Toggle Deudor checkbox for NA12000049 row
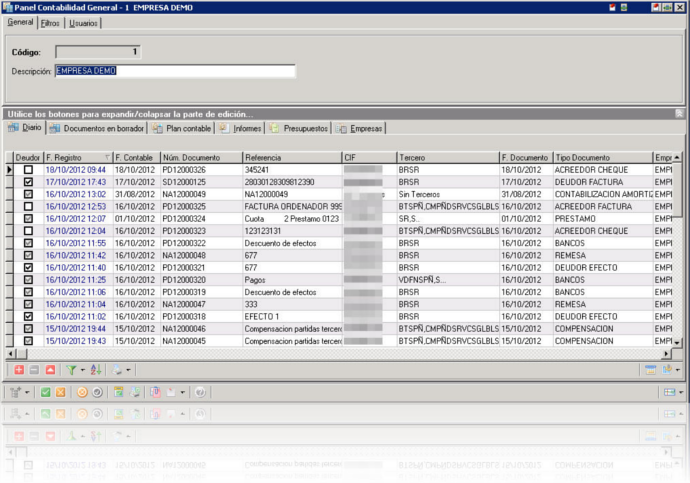The width and height of the screenshot is (690, 483). [x=28, y=194]
